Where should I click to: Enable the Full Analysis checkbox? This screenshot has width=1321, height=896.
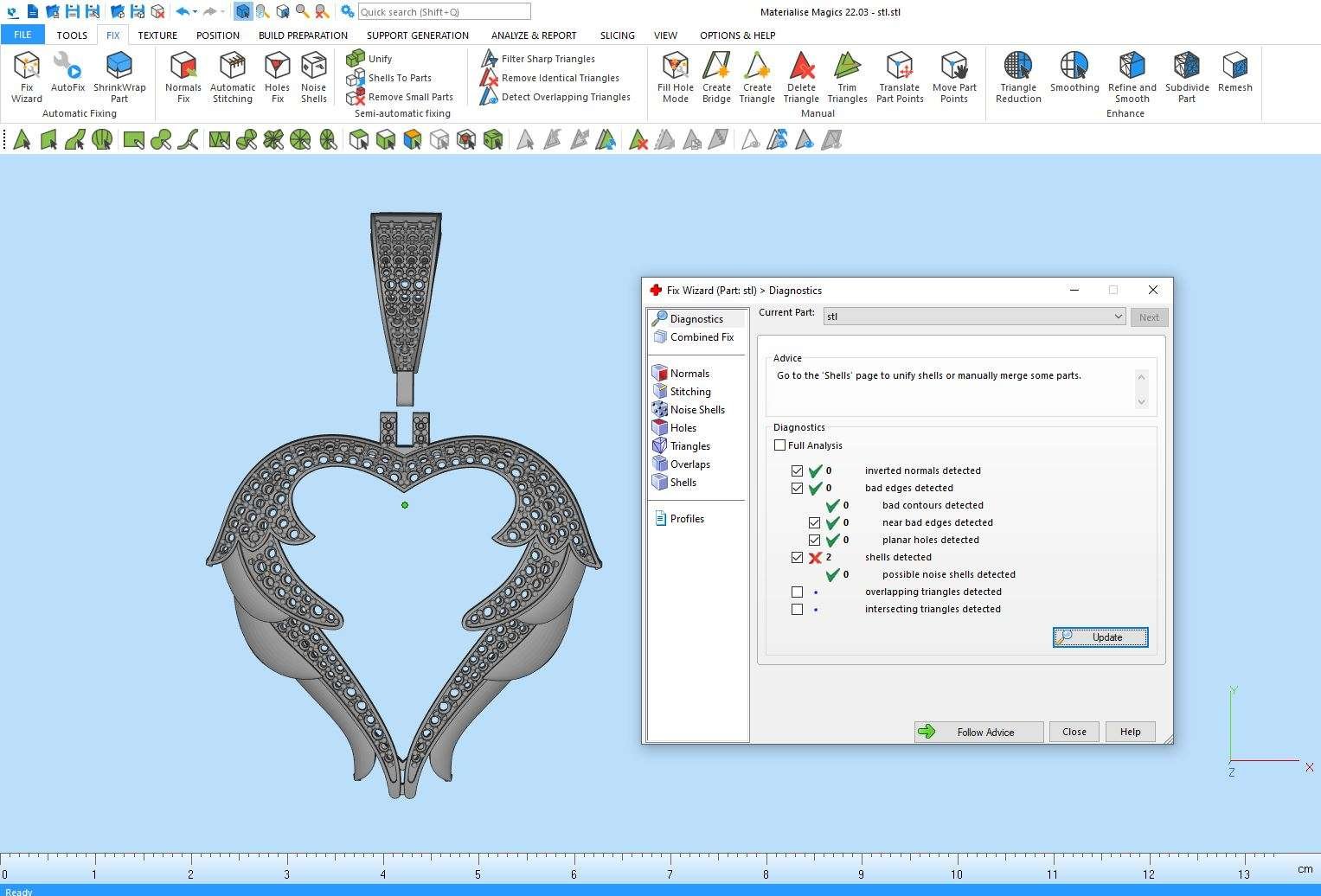(x=780, y=445)
